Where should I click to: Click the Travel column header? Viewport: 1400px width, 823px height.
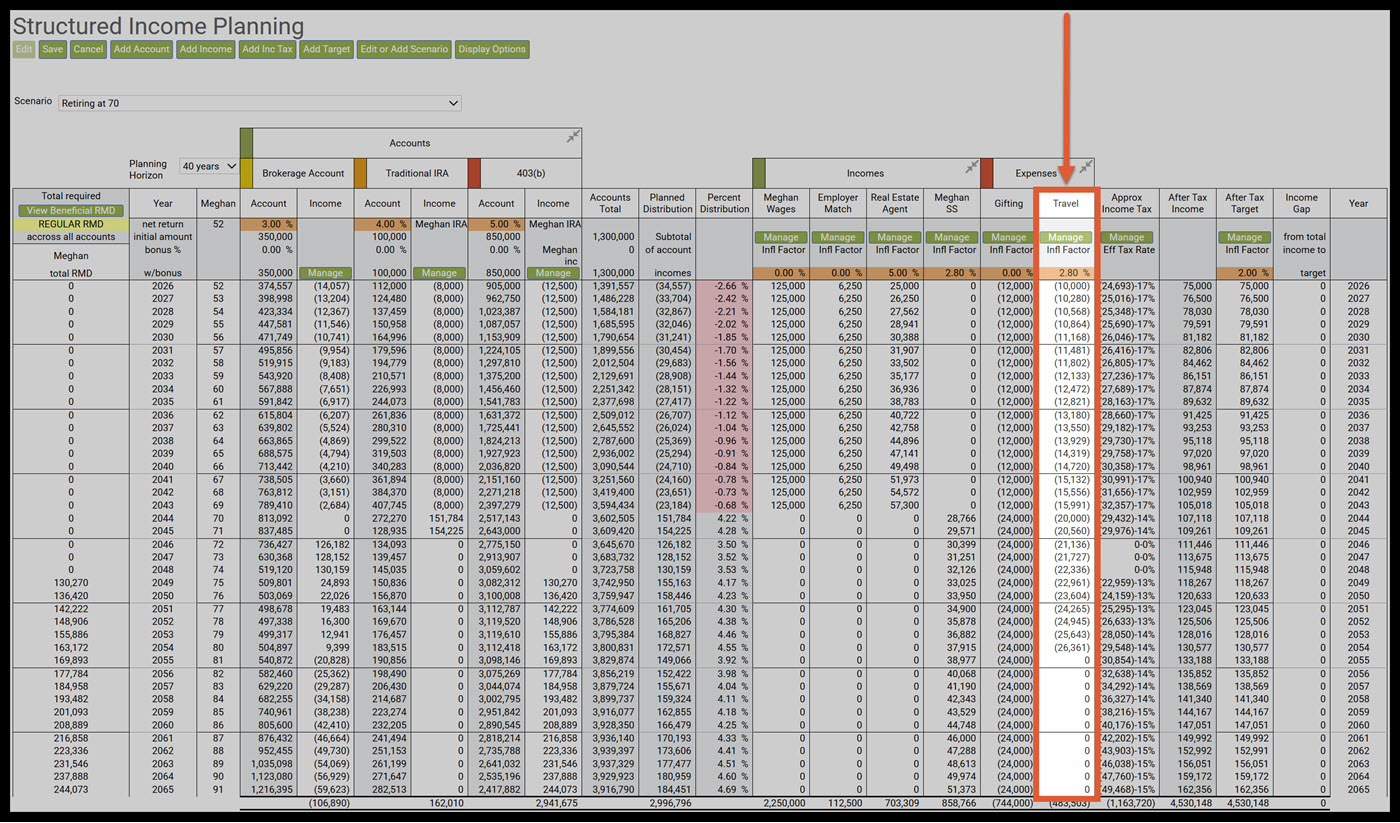tap(1066, 203)
